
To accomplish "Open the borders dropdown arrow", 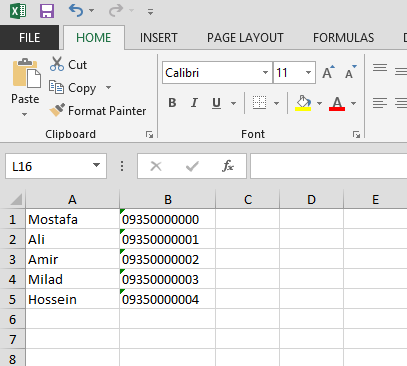I will point(276,103).
